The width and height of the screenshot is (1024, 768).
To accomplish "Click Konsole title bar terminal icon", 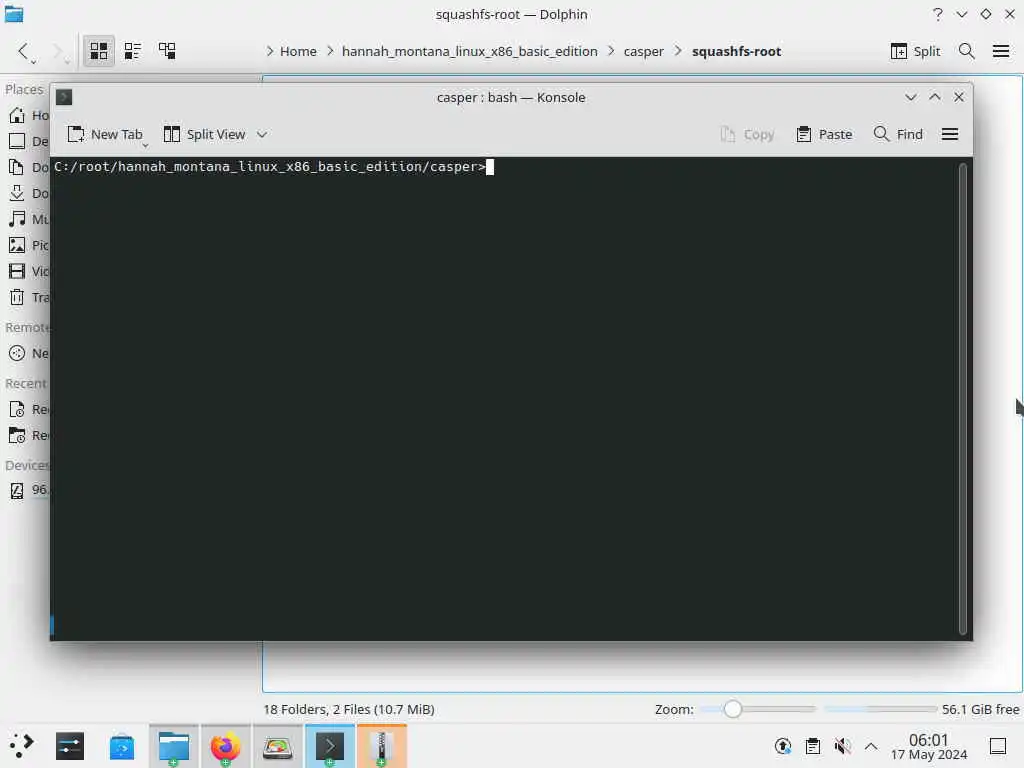I will click(x=64, y=97).
